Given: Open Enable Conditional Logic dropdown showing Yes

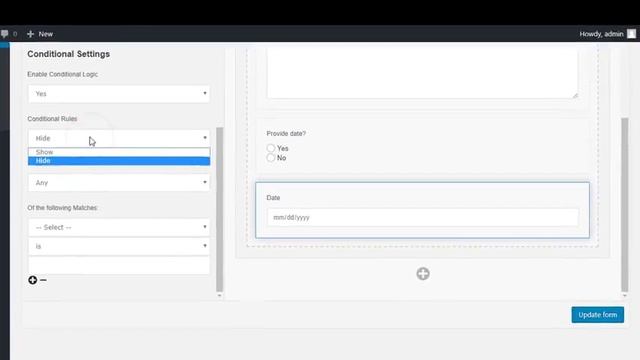Looking at the screenshot, I should [x=119, y=93].
